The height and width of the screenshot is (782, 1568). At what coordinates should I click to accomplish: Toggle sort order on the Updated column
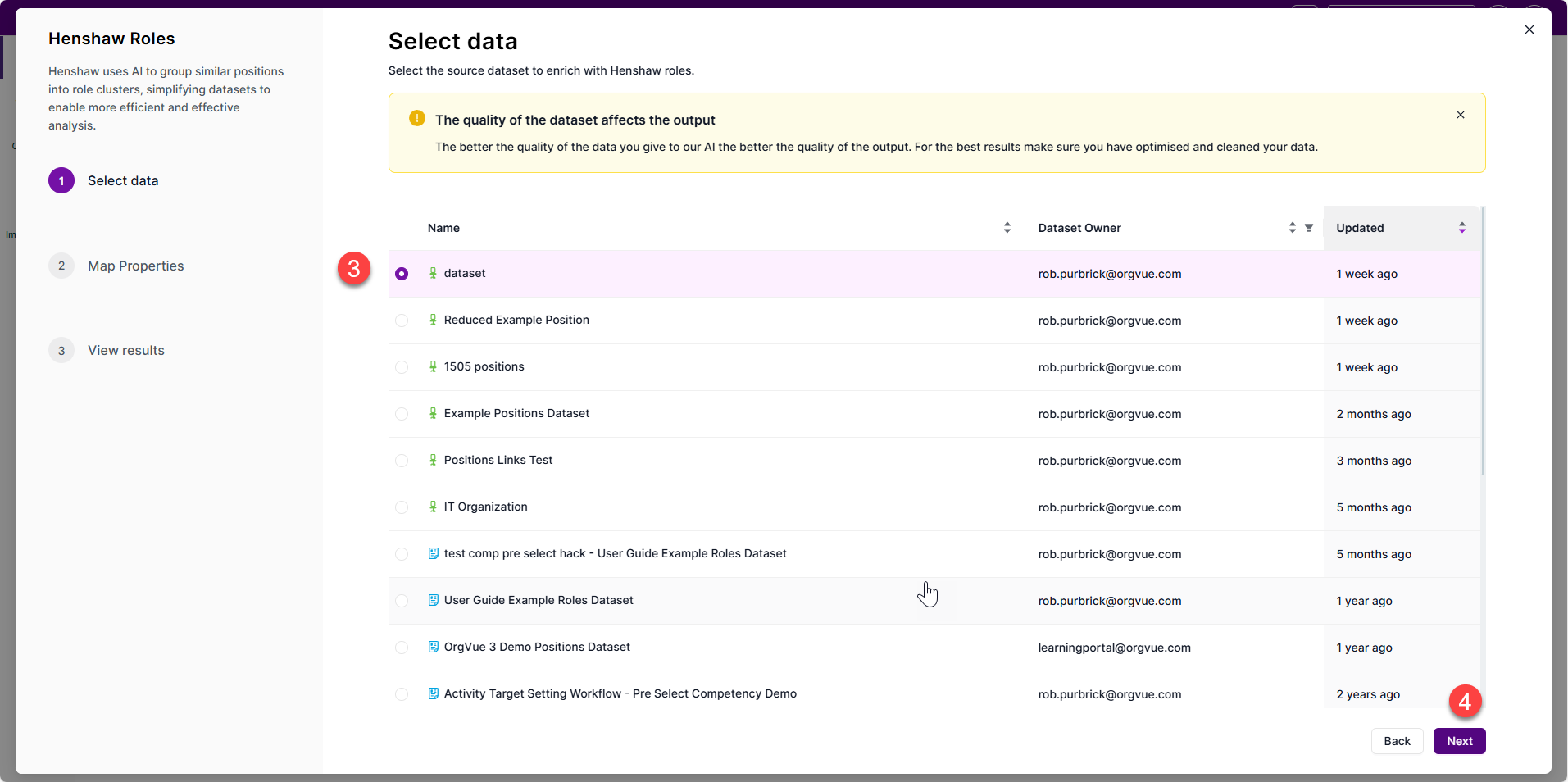1462,228
